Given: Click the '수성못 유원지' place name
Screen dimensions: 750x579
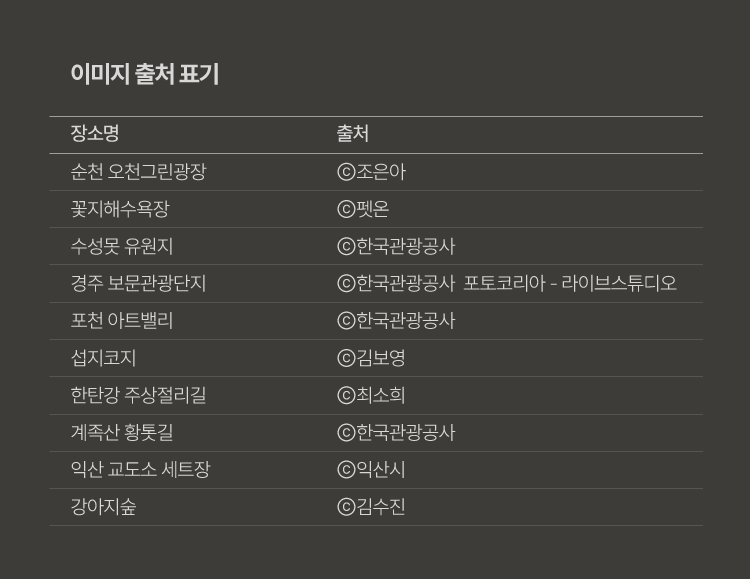Looking at the screenshot, I should (122, 246).
